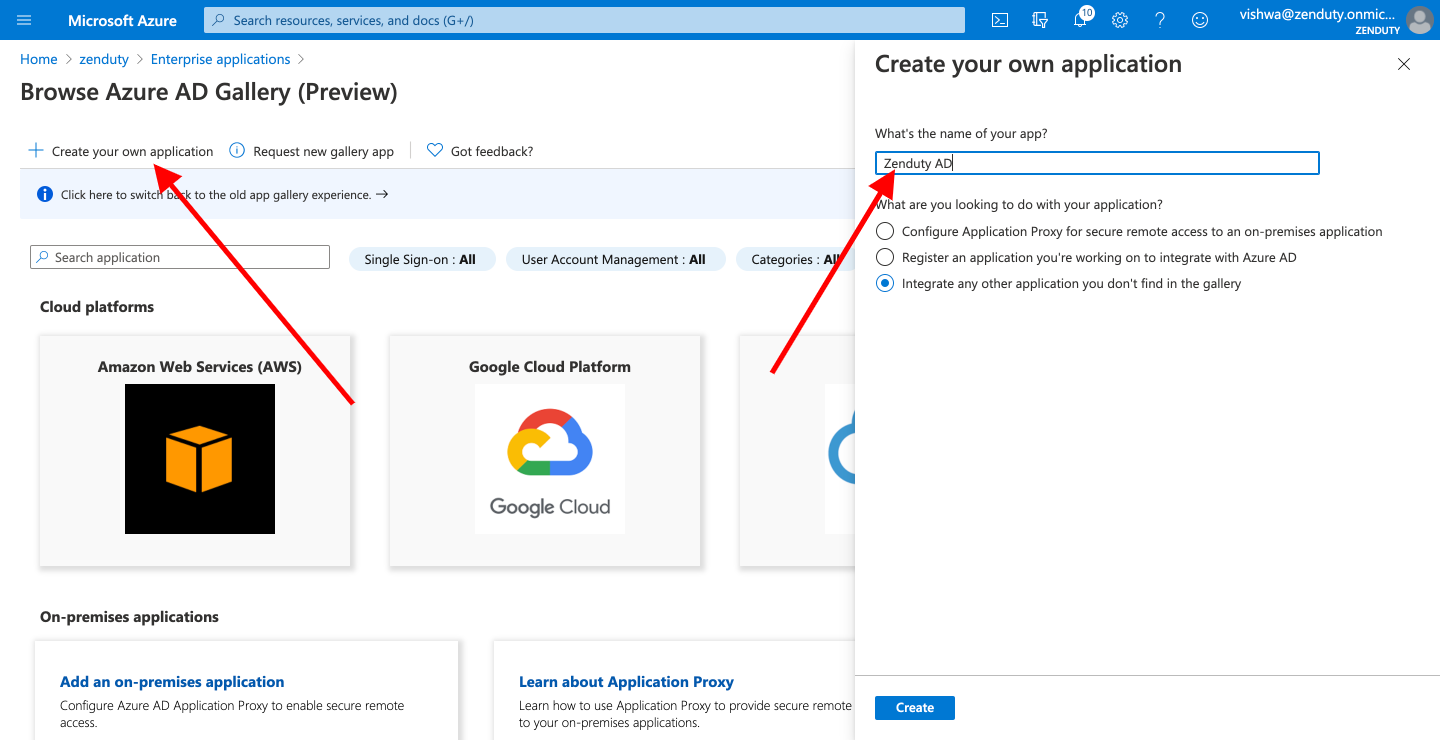Go to zenduty breadcrumb
The height and width of the screenshot is (740, 1440).
(x=104, y=60)
